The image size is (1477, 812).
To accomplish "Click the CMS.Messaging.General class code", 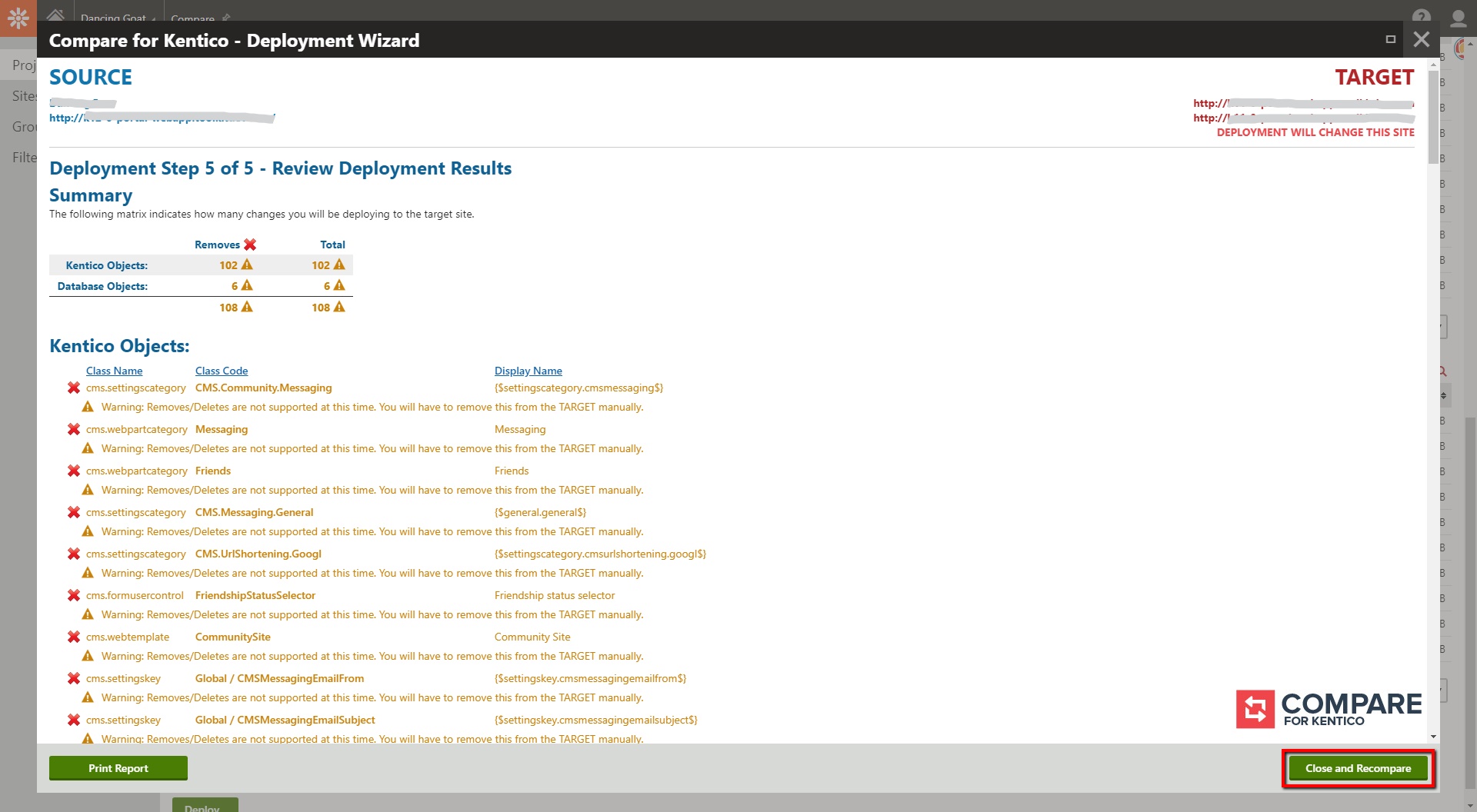I will [254, 512].
